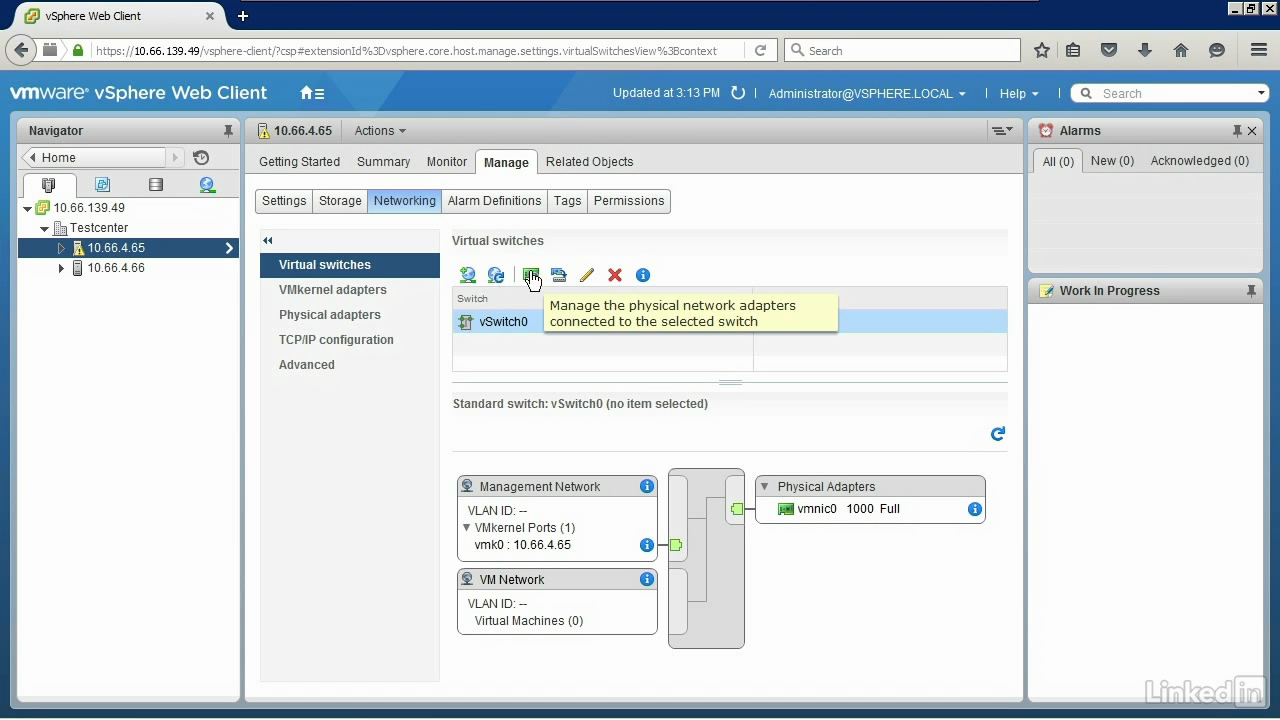Click the navigator history icon

click(201, 157)
